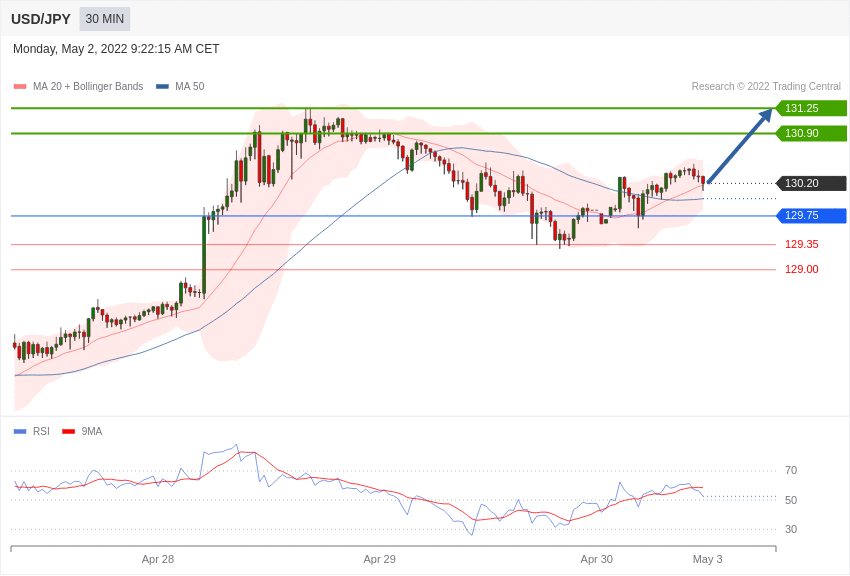Click the USD/JPY pair title
850x576 pixels.
pyautogui.click(x=41, y=19)
